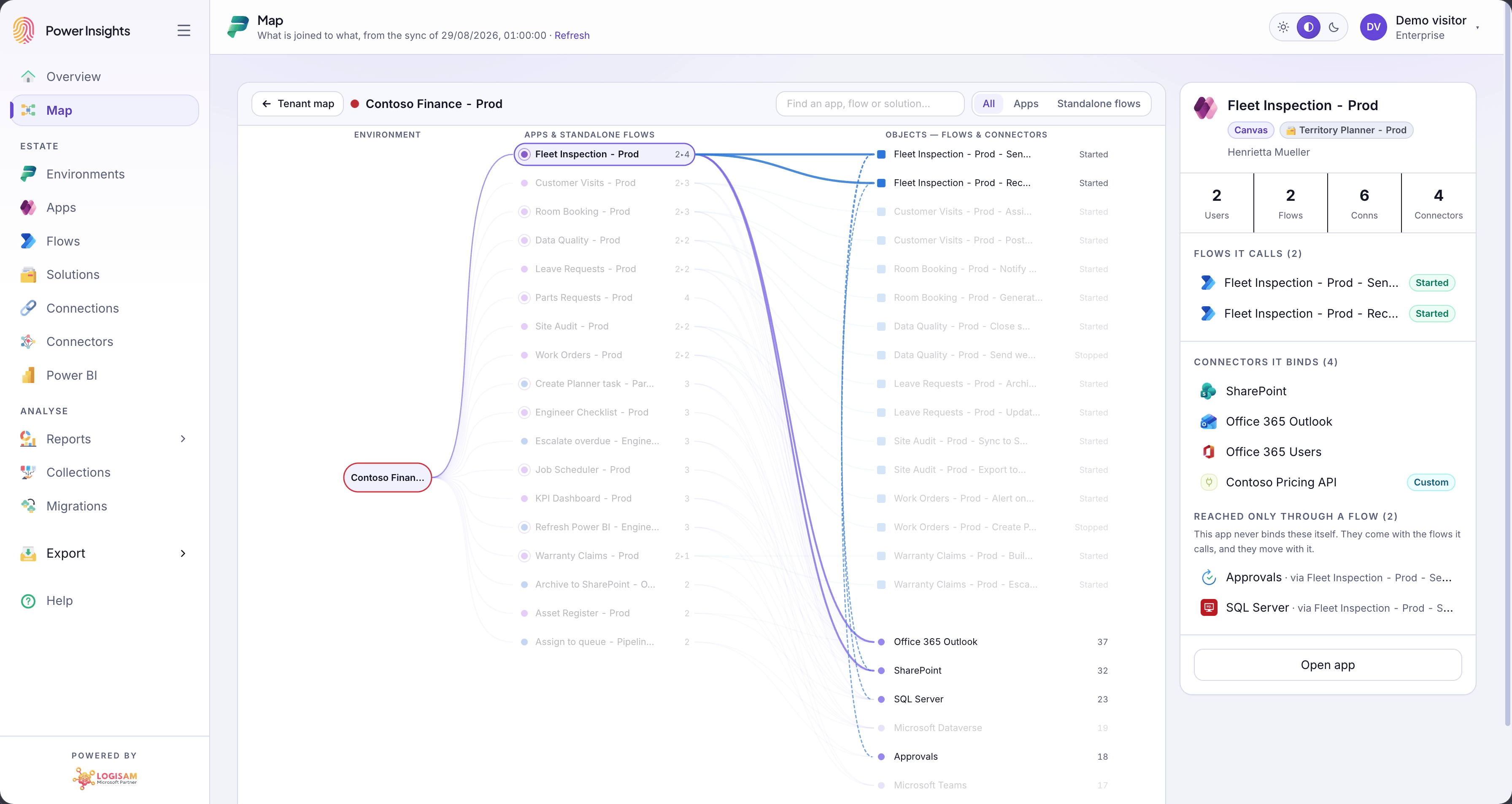
Task: Select the auto contrast theme option
Action: 1308,27
